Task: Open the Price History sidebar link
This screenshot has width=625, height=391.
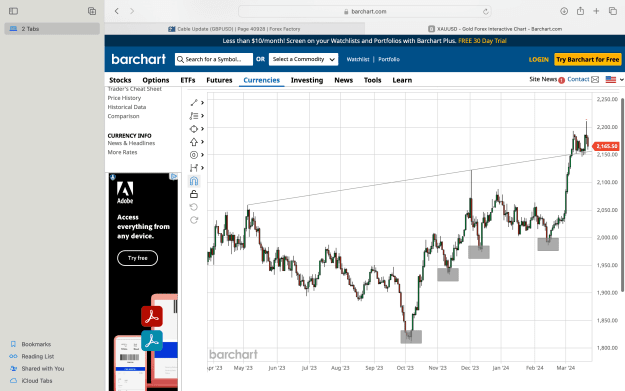Action: click(124, 98)
